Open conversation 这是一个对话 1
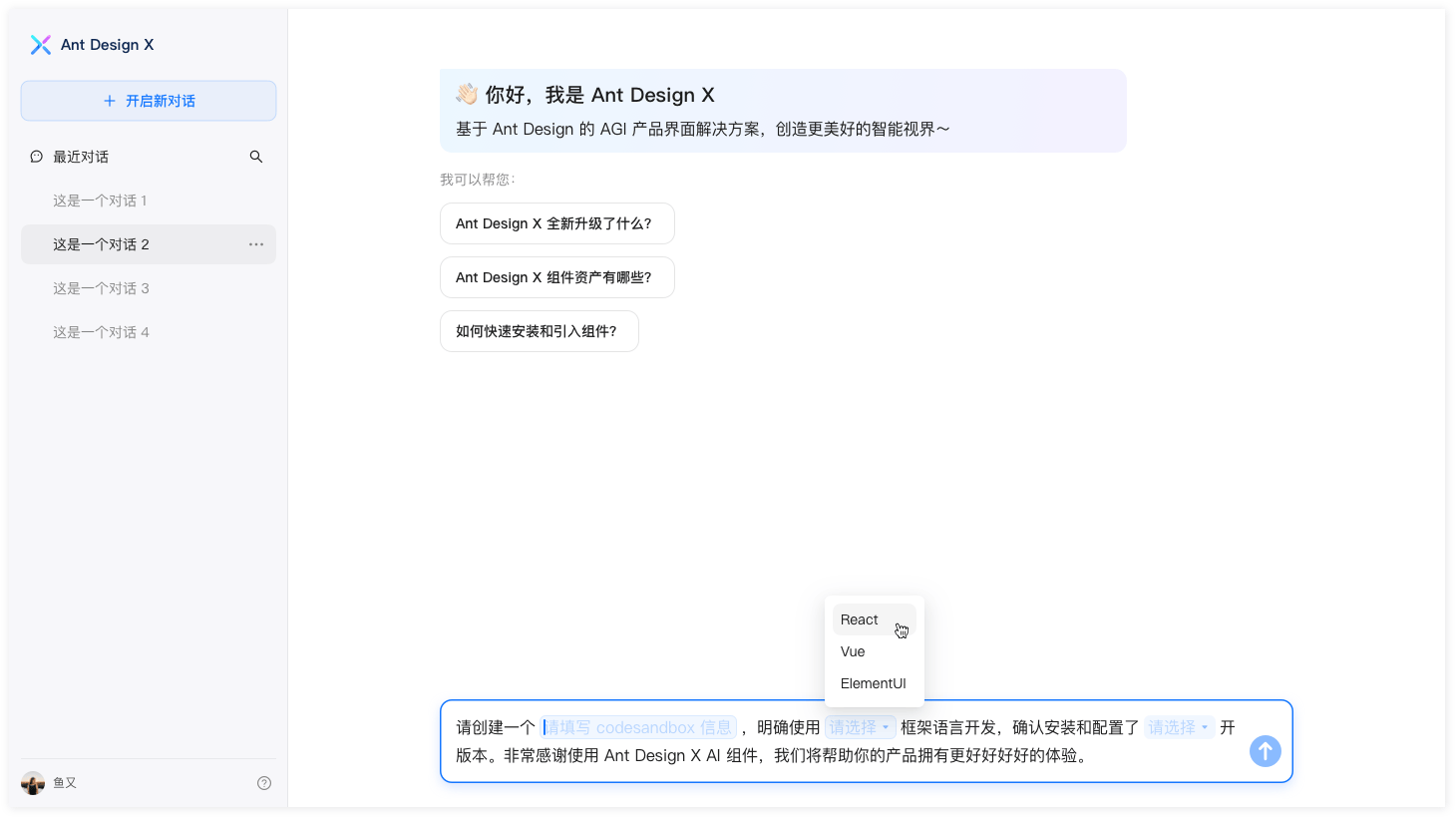Viewport: 1456px width, 818px height. [x=149, y=201]
